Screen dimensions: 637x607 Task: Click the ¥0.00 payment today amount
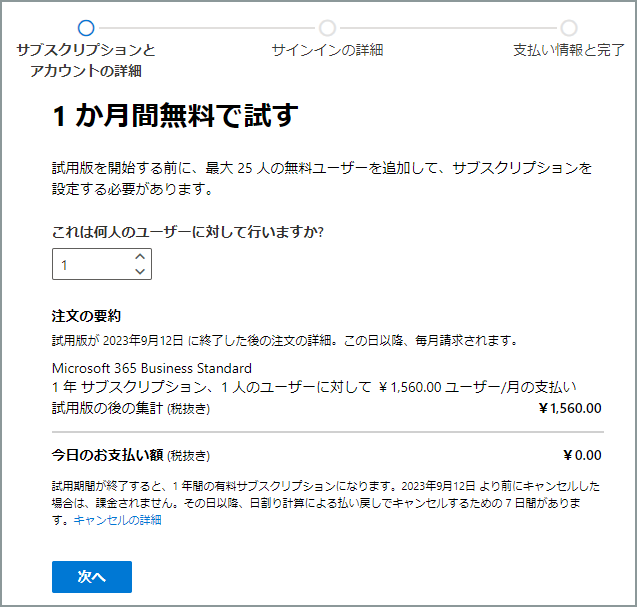click(582, 455)
